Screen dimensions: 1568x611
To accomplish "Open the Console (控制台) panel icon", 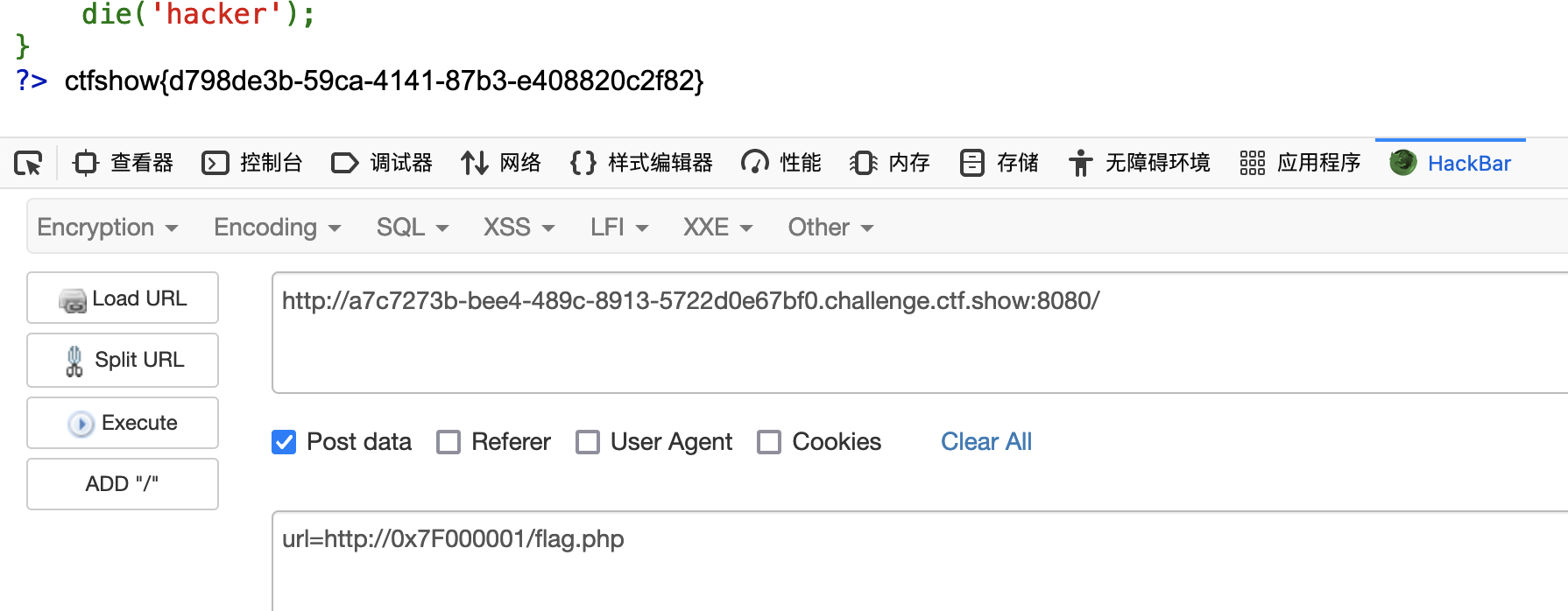I will (215, 164).
